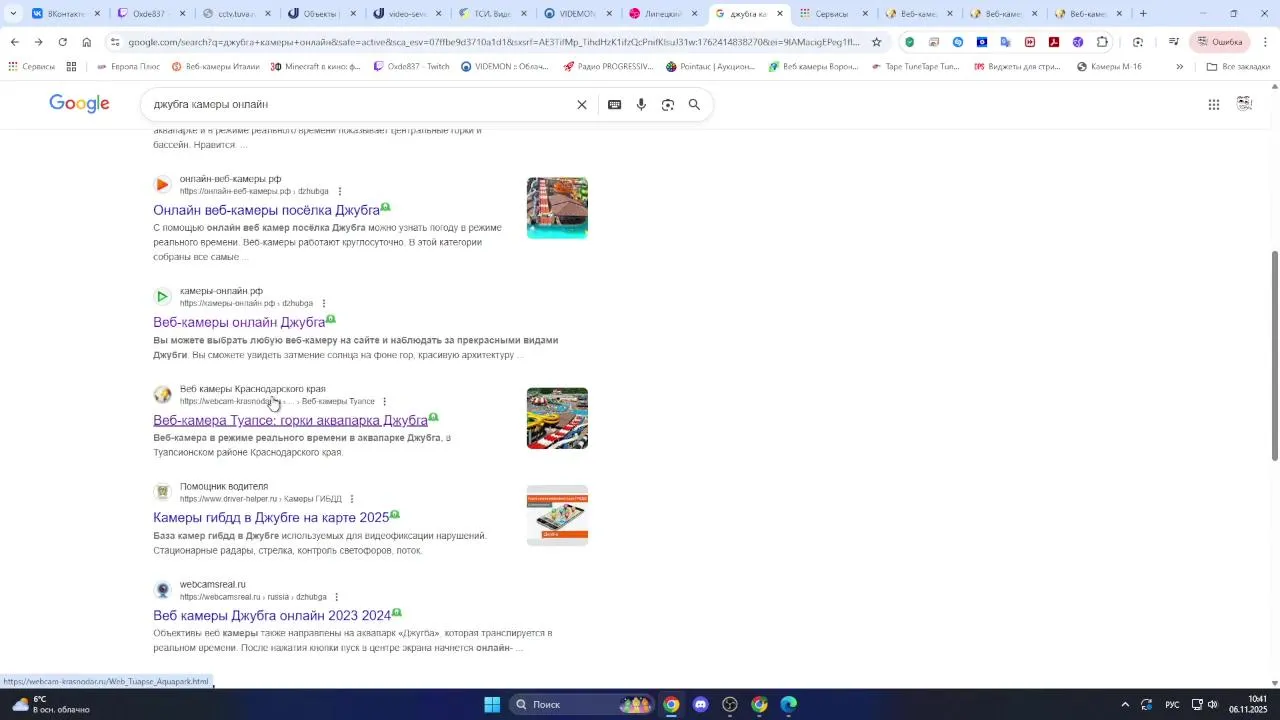Show hidden system tray icons
Screen dimensions: 1280x720
coord(1125,704)
